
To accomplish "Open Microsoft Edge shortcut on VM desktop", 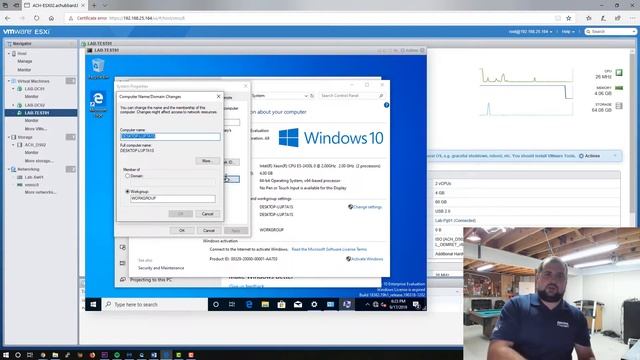I will (x=98, y=104).
